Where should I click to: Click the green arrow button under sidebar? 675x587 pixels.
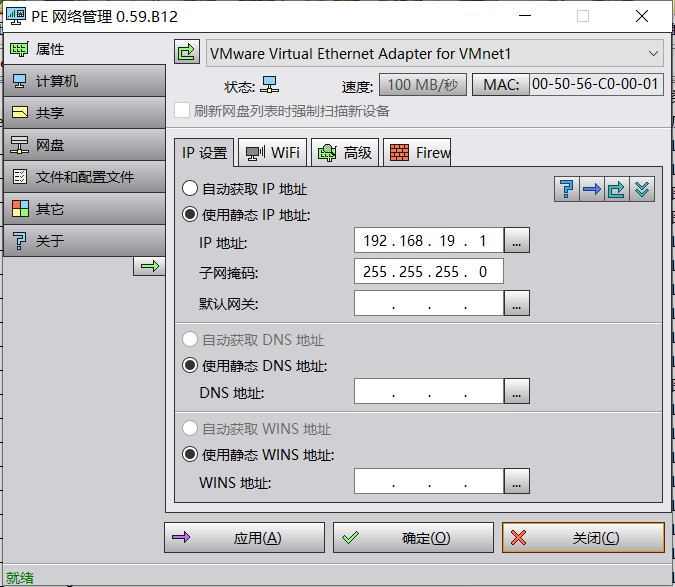(149, 266)
